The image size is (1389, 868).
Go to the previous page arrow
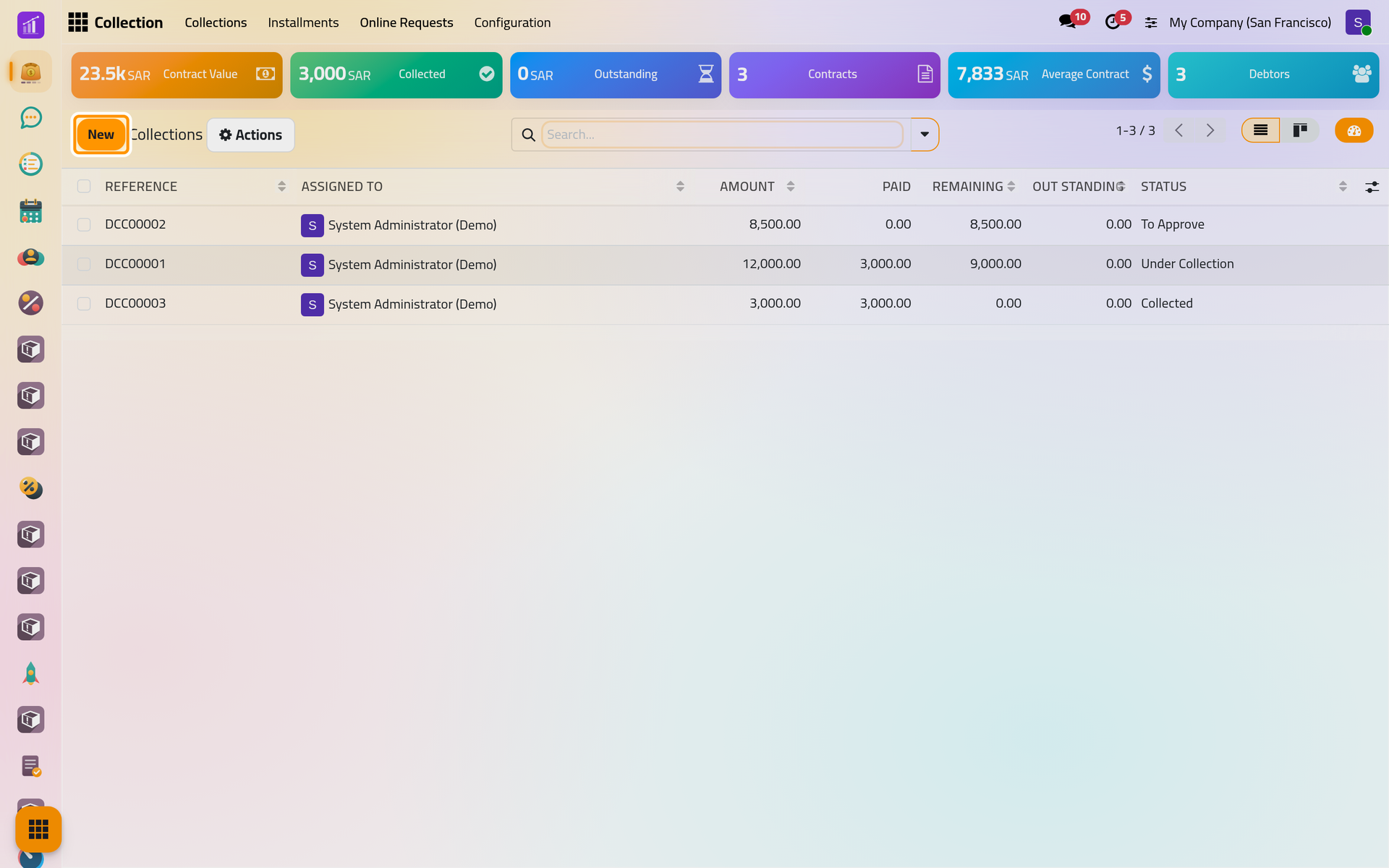[1178, 130]
